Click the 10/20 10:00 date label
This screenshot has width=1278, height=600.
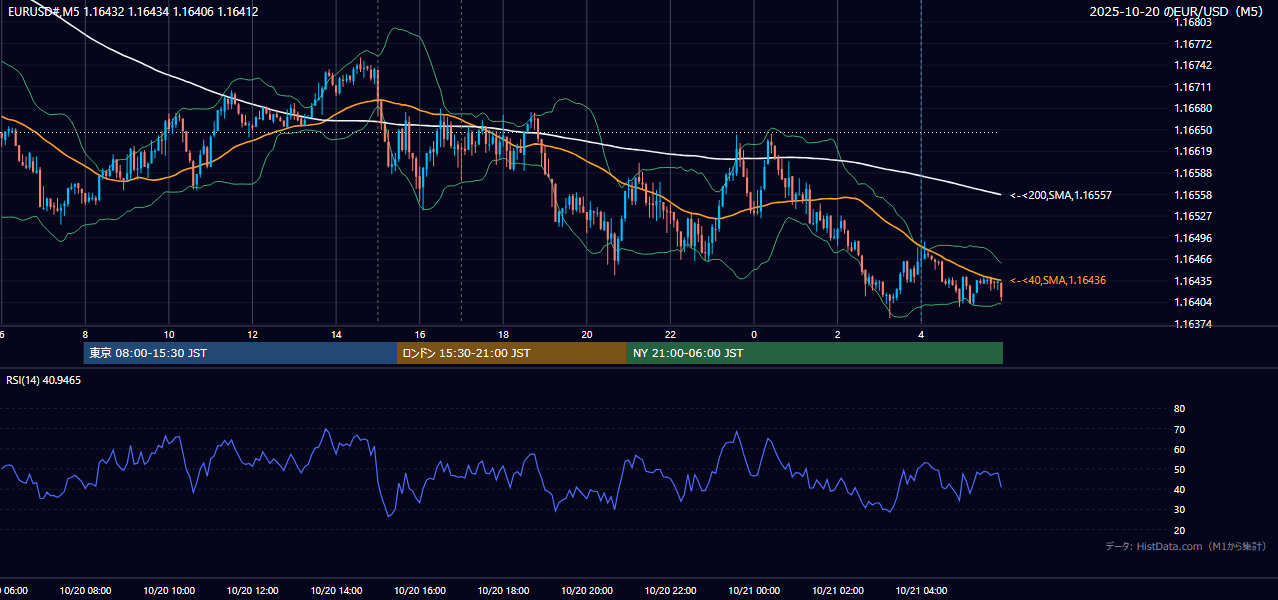pyautogui.click(x=169, y=591)
